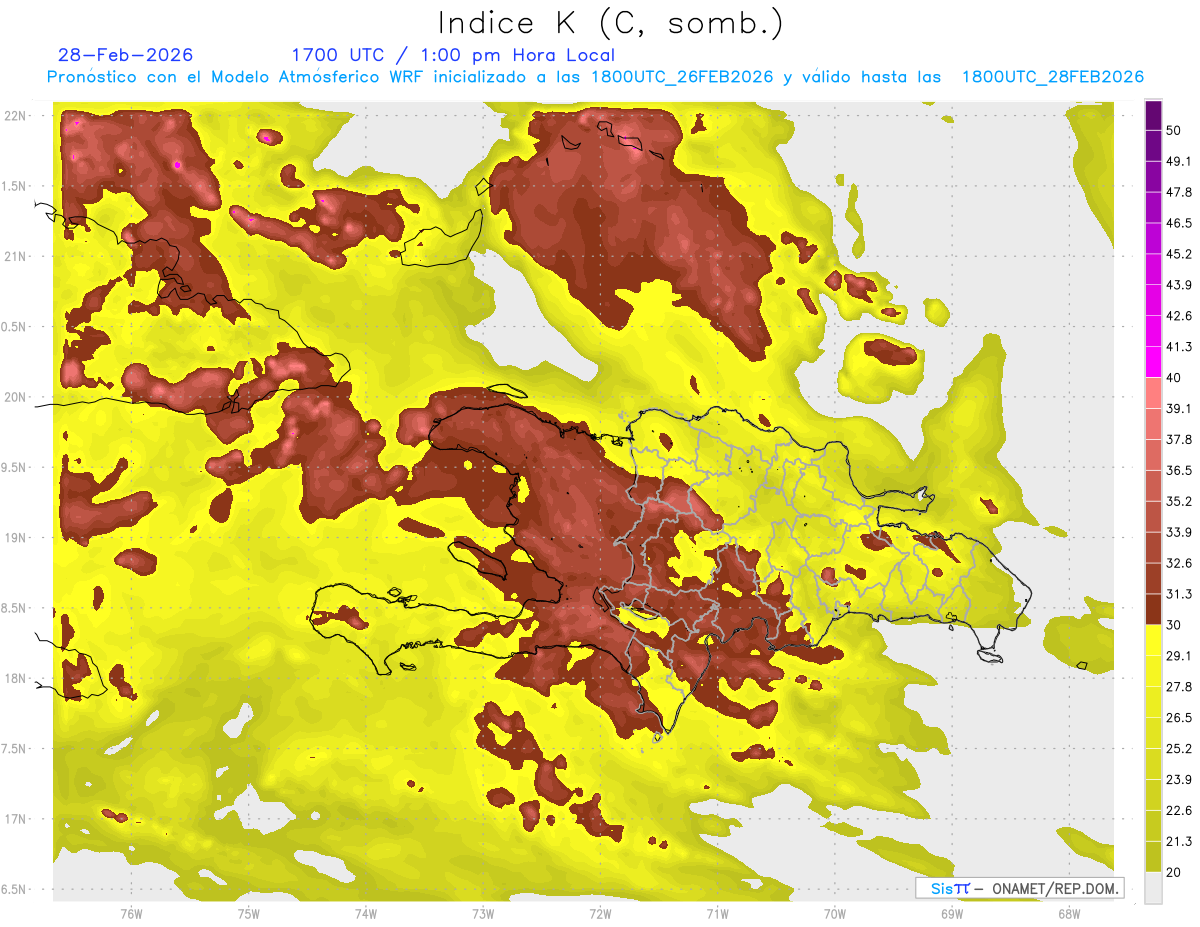
Task: Click the '1.5N' latitude label
Action: 15,186
